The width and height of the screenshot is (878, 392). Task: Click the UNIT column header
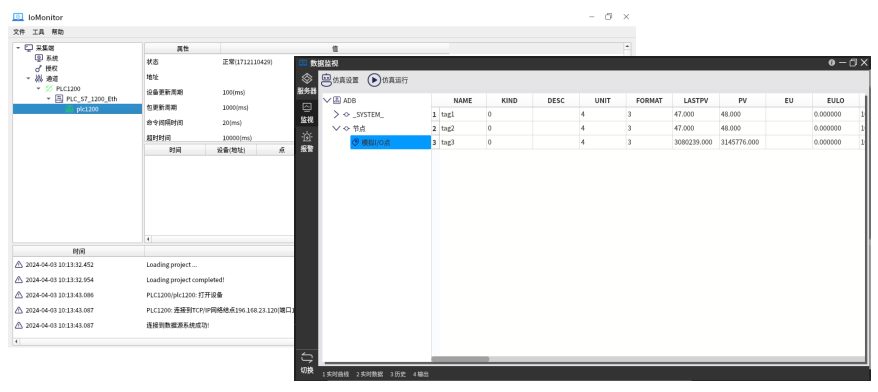[603, 101]
